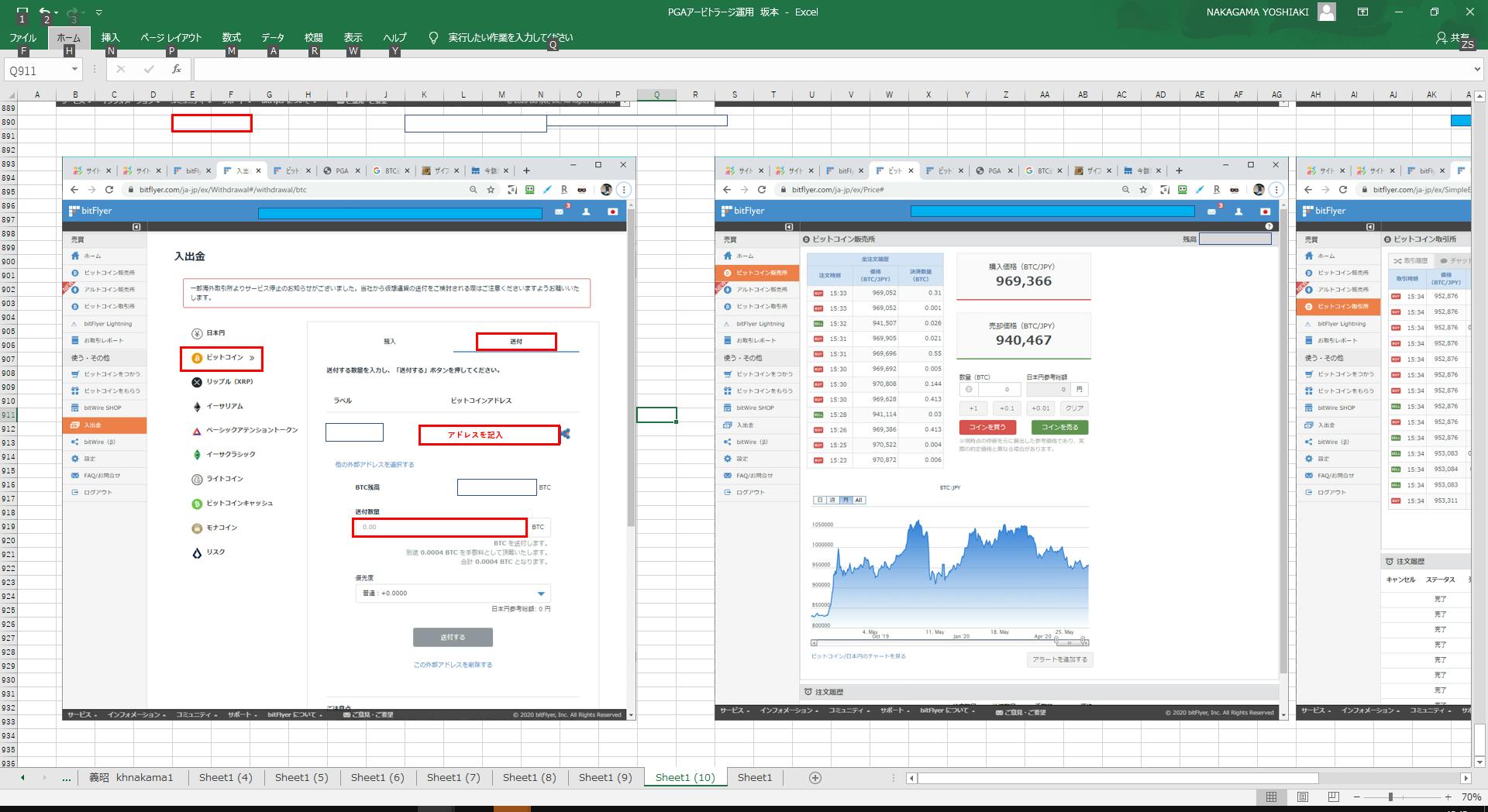Click the 送付数量 amount input field
This screenshot has height=812, width=1488.
[440, 527]
